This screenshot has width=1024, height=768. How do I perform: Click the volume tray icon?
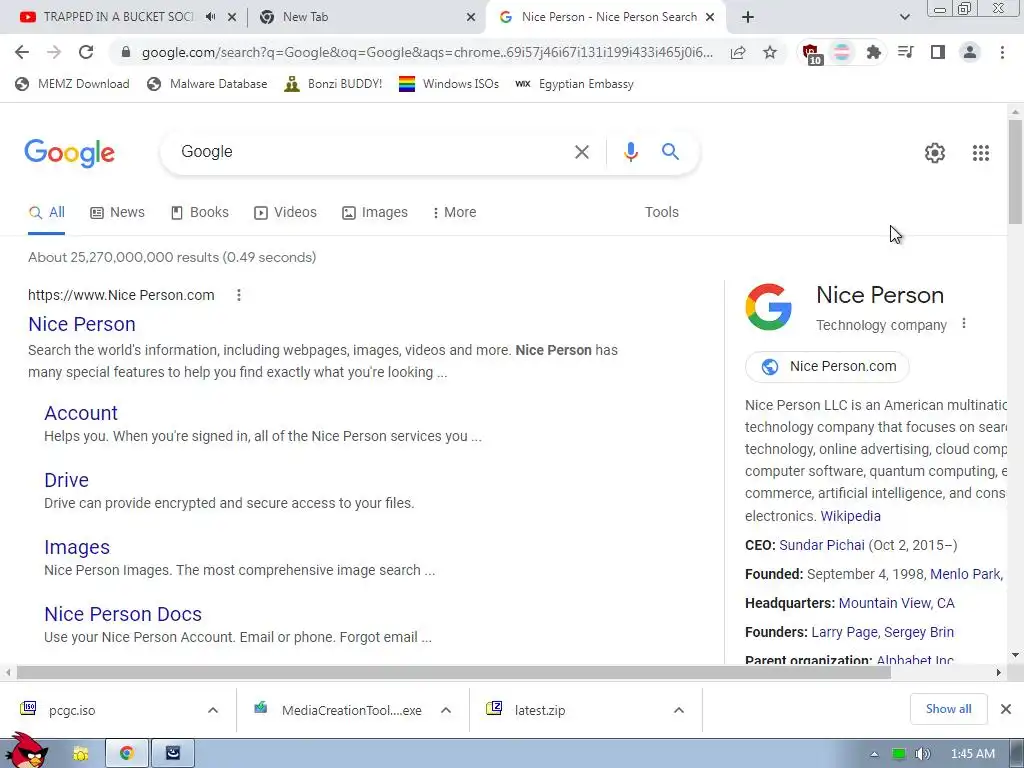tap(922, 754)
